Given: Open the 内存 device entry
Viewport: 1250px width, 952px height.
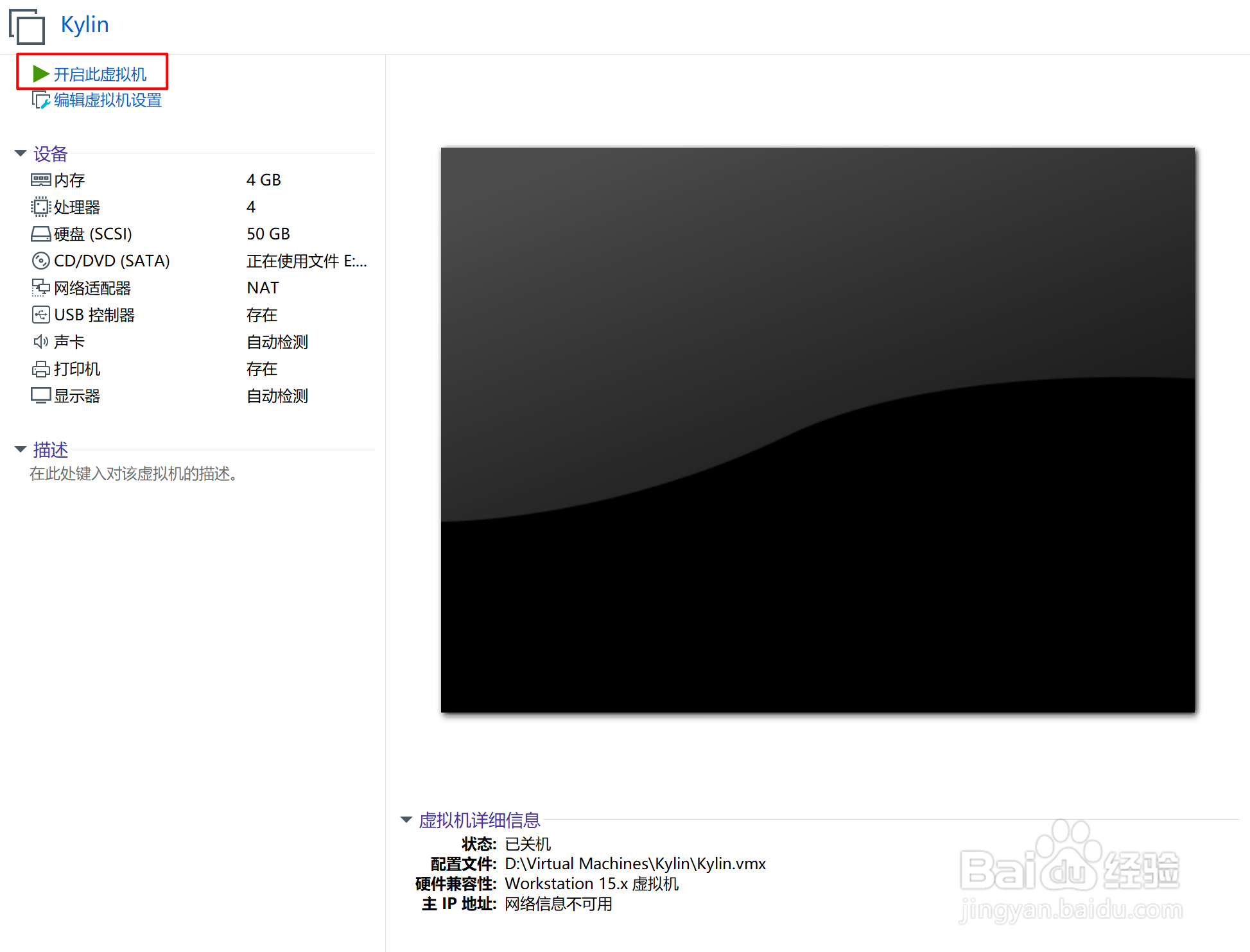Looking at the screenshot, I should tap(69, 180).
